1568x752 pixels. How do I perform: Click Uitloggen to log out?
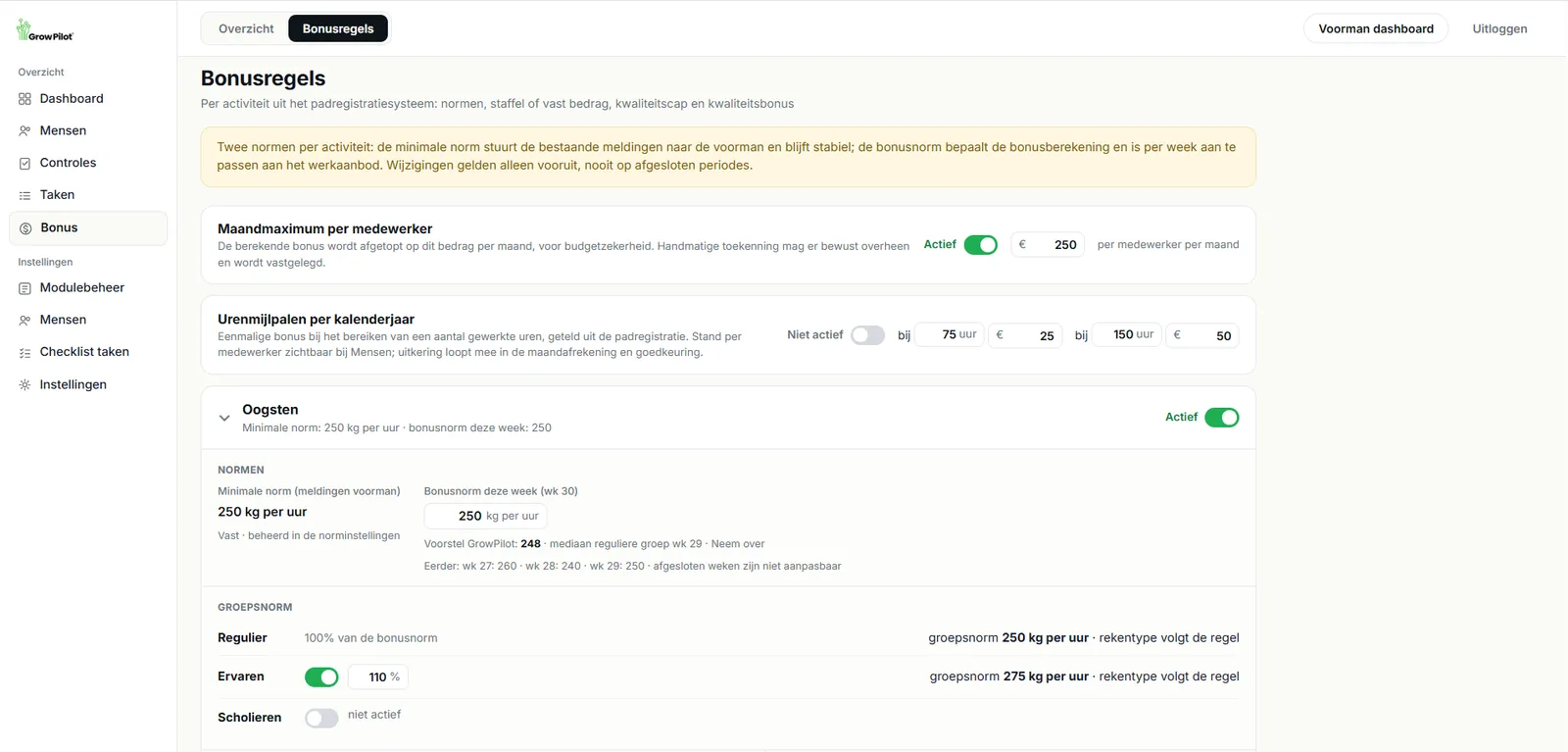click(x=1499, y=28)
